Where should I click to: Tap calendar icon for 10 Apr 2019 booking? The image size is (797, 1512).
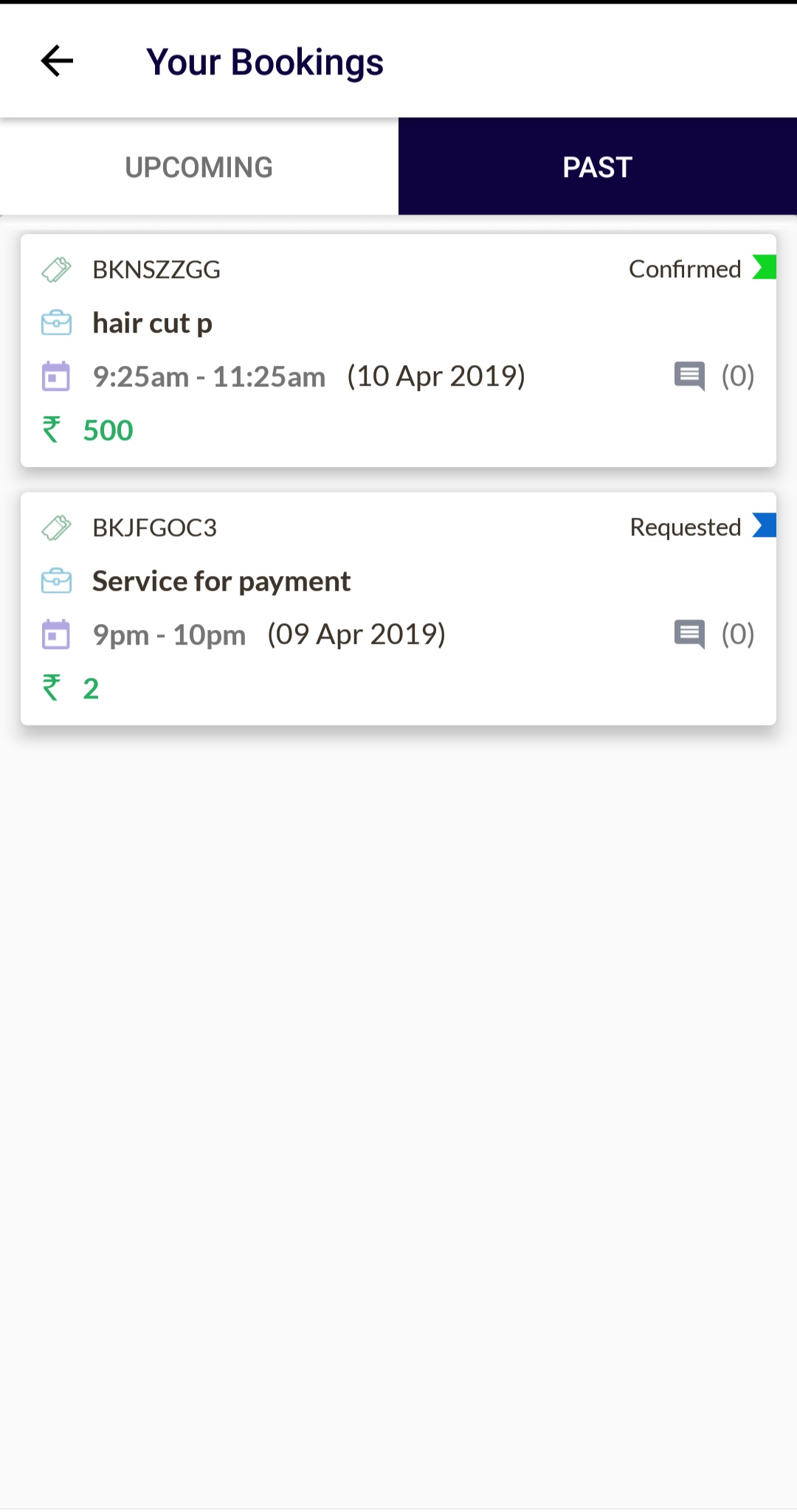56,376
